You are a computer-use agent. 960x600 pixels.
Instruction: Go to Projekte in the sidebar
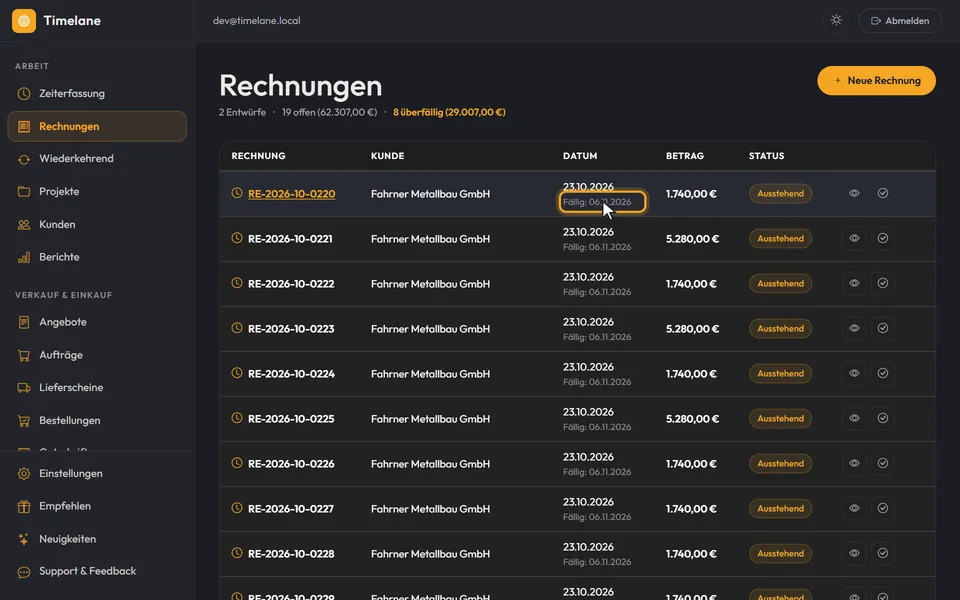coord(97,192)
